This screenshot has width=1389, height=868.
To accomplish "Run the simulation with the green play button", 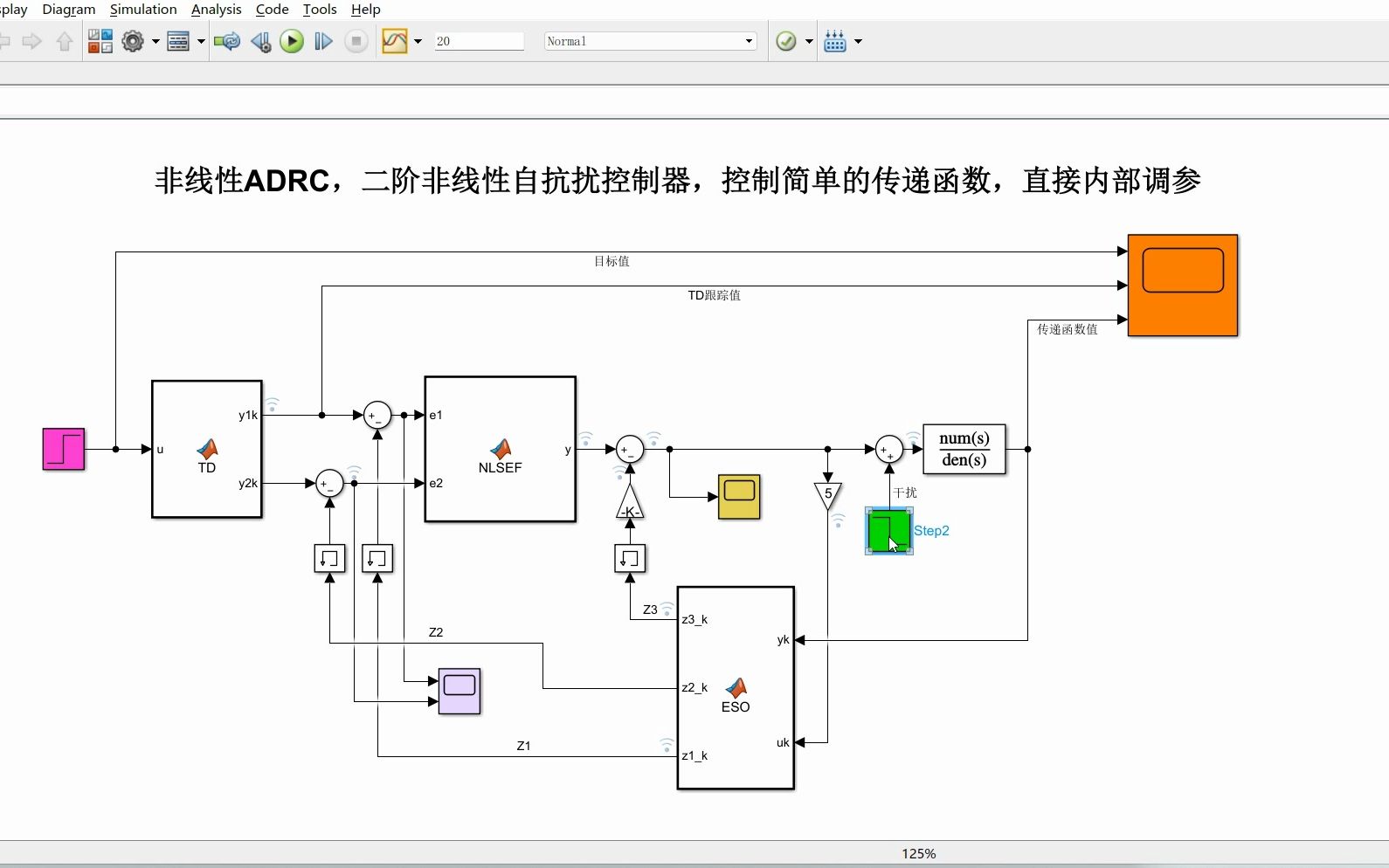I will (292, 41).
